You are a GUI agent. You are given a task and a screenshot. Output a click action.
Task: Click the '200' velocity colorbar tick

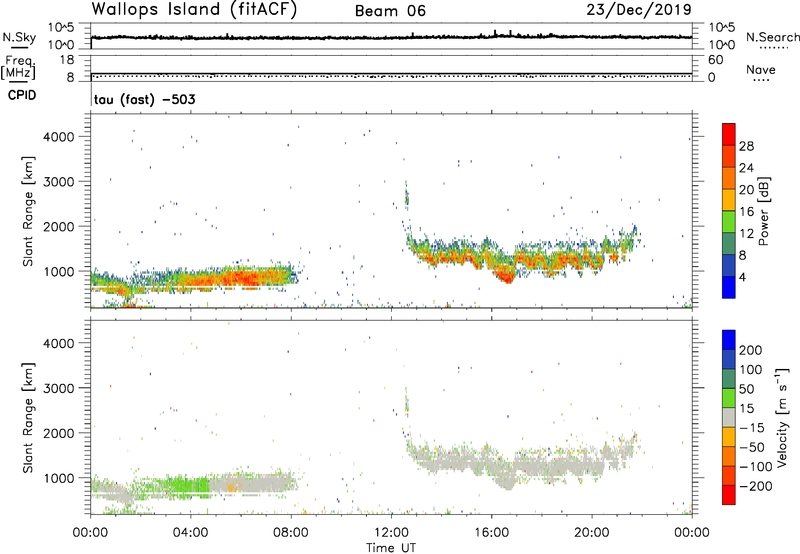tap(751, 350)
